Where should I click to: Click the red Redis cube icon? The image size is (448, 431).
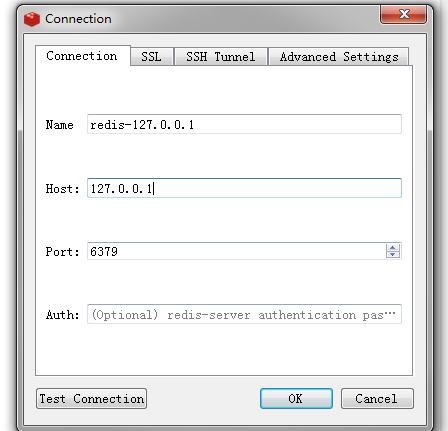32,19
